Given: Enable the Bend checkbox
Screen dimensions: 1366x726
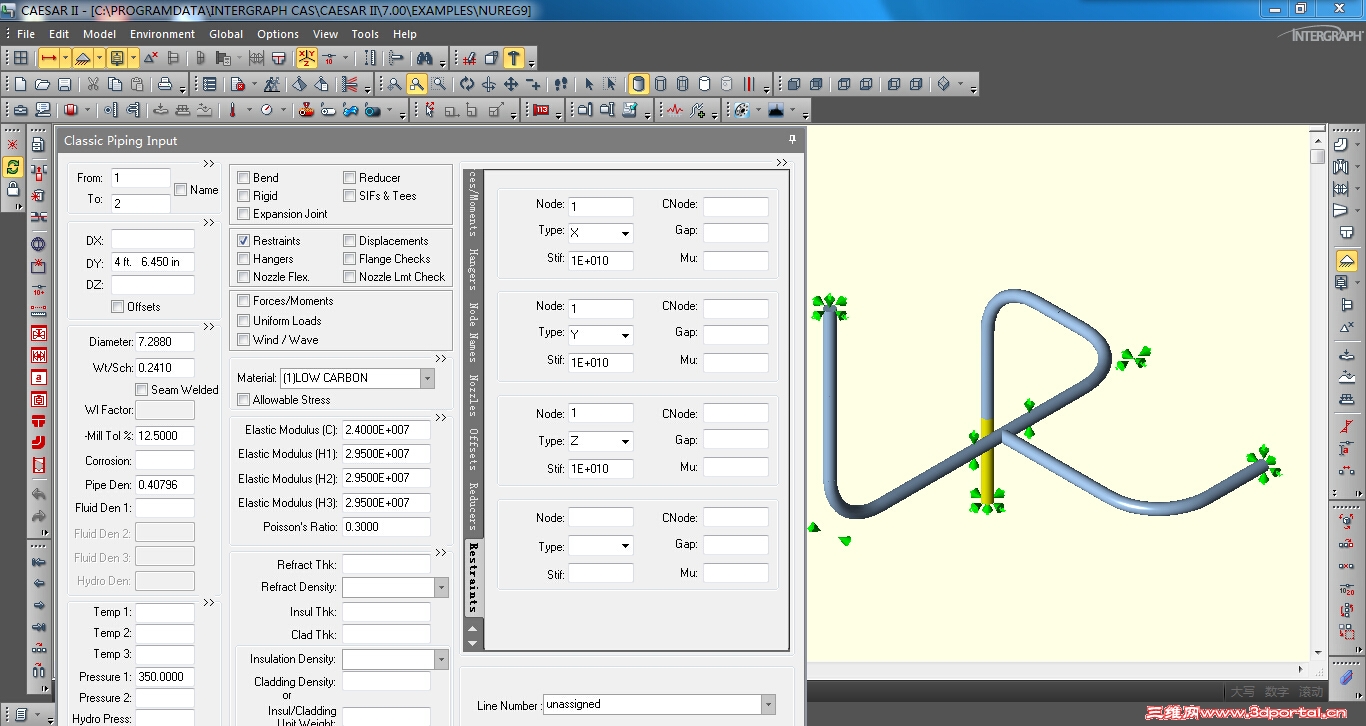Looking at the screenshot, I should click(244, 178).
